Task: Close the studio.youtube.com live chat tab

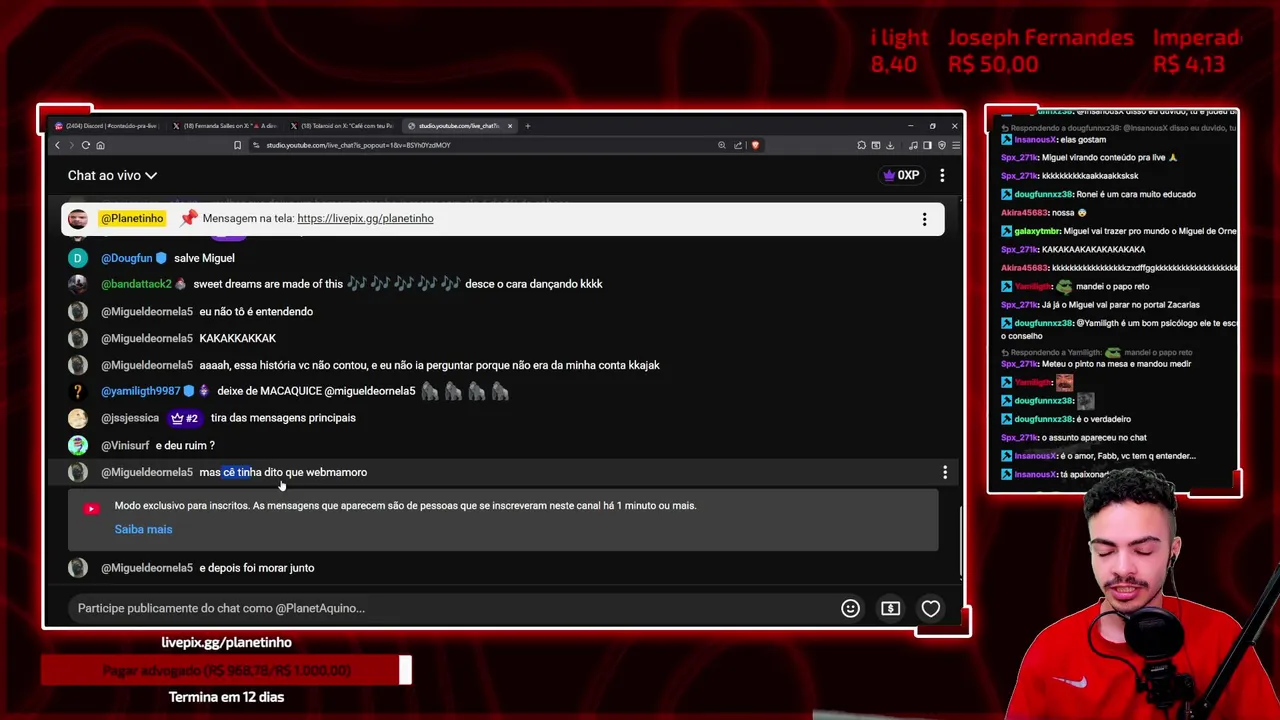Action: (510, 126)
